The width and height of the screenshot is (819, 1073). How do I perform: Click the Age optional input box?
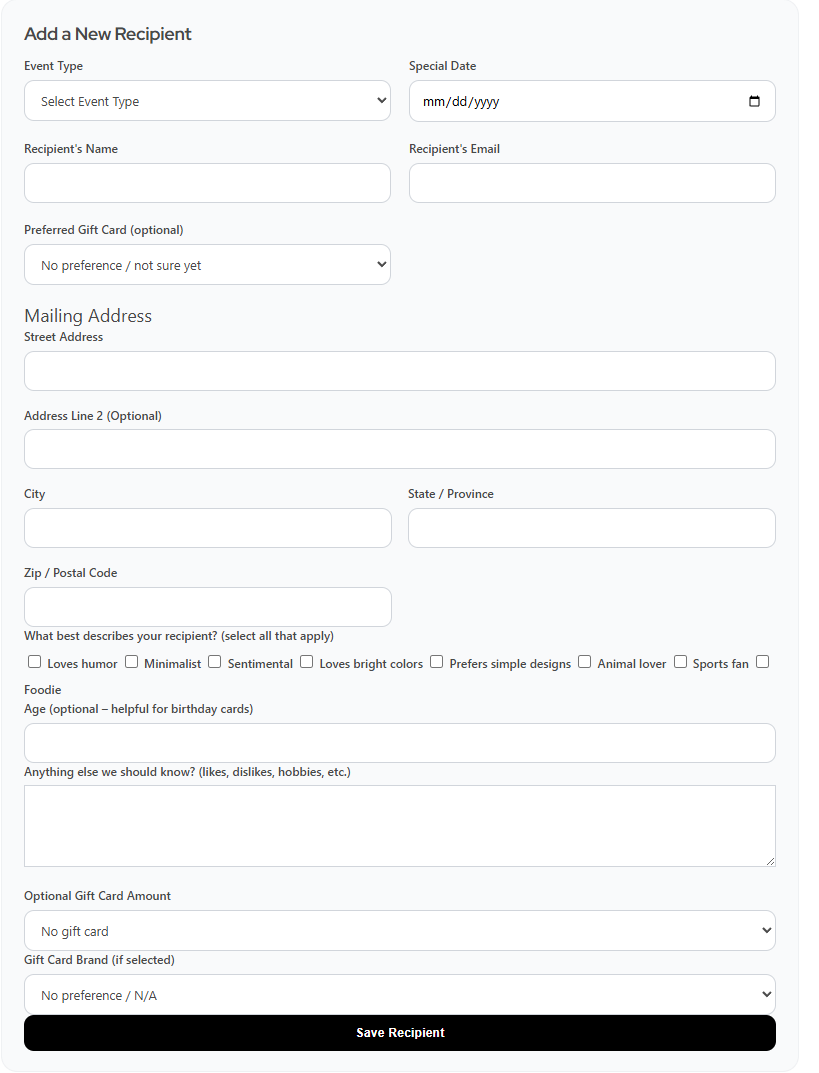click(x=399, y=743)
